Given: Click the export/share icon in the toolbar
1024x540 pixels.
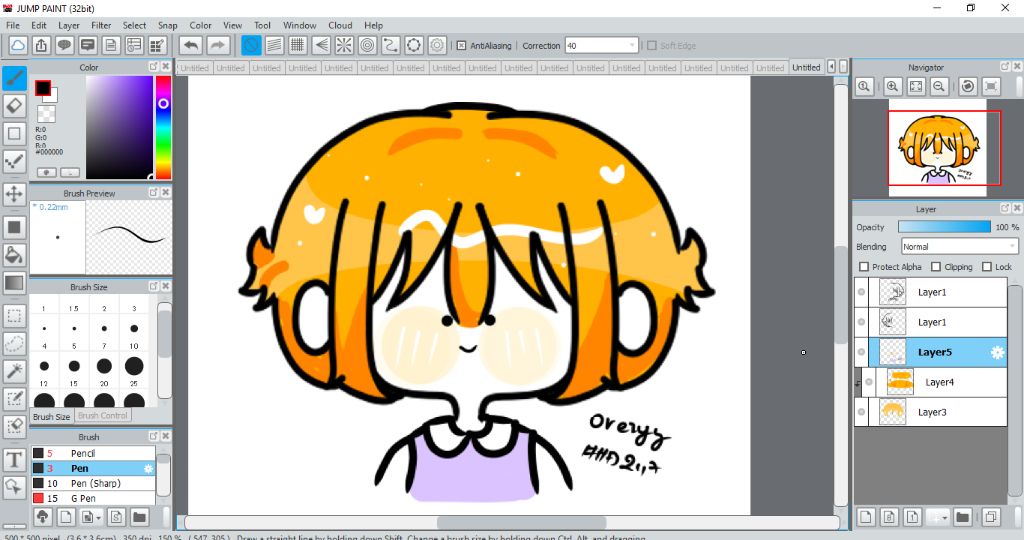Looking at the screenshot, I should [x=41, y=46].
